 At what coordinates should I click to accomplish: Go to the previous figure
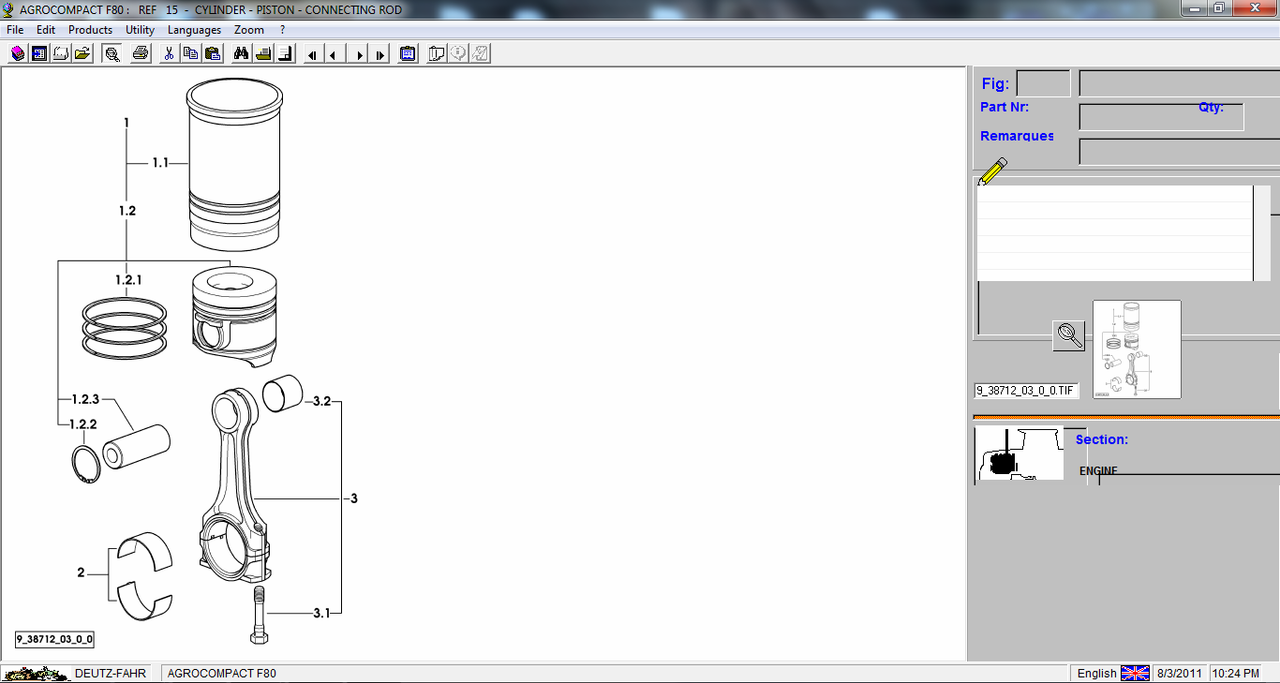coord(334,54)
